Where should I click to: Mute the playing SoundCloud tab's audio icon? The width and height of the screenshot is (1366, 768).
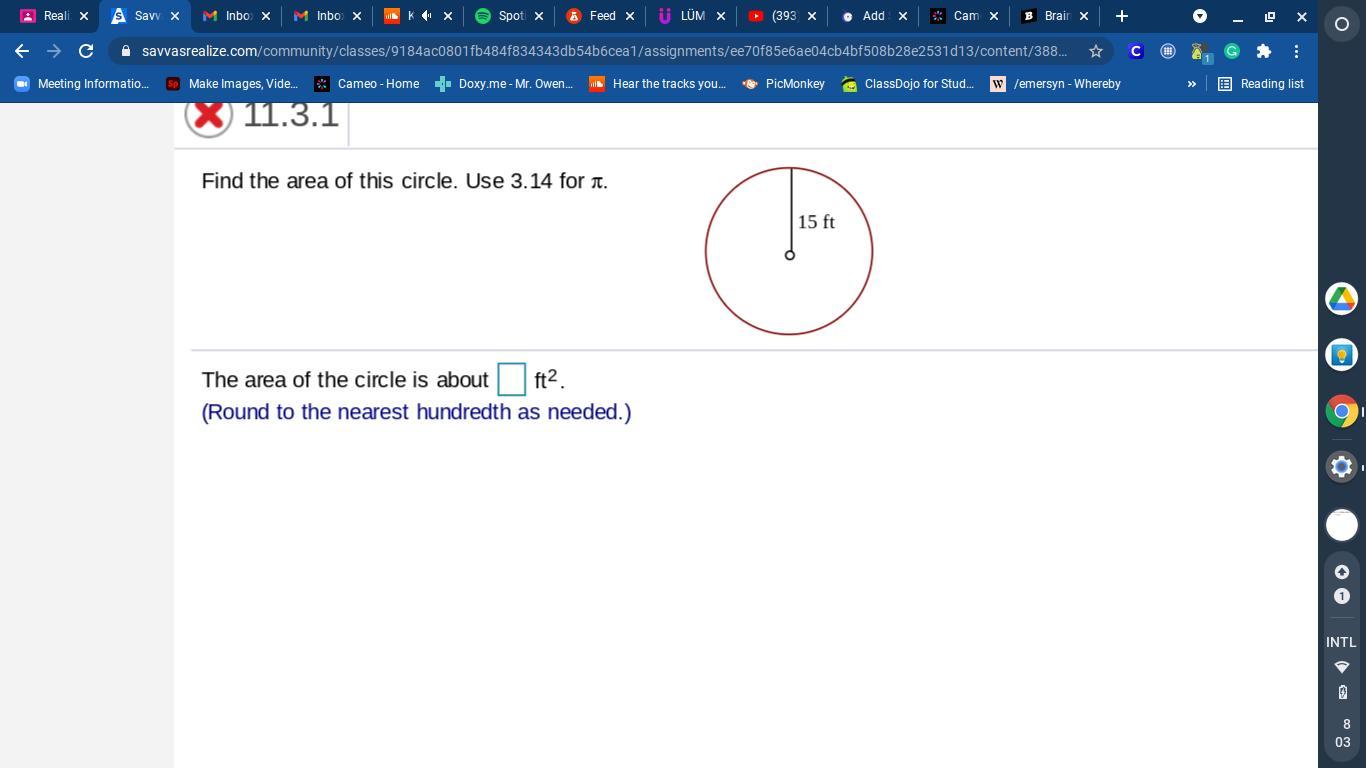(427, 16)
